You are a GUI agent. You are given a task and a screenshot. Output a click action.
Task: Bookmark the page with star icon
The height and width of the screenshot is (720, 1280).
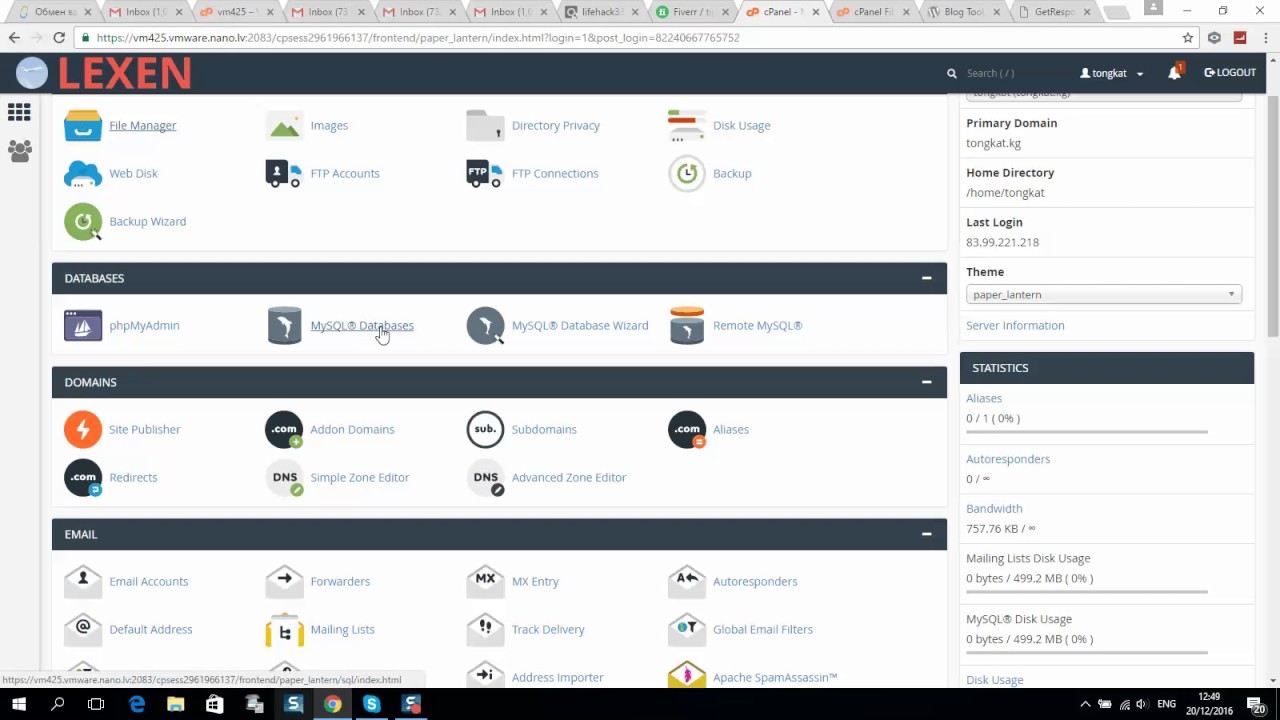coord(1188,37)
